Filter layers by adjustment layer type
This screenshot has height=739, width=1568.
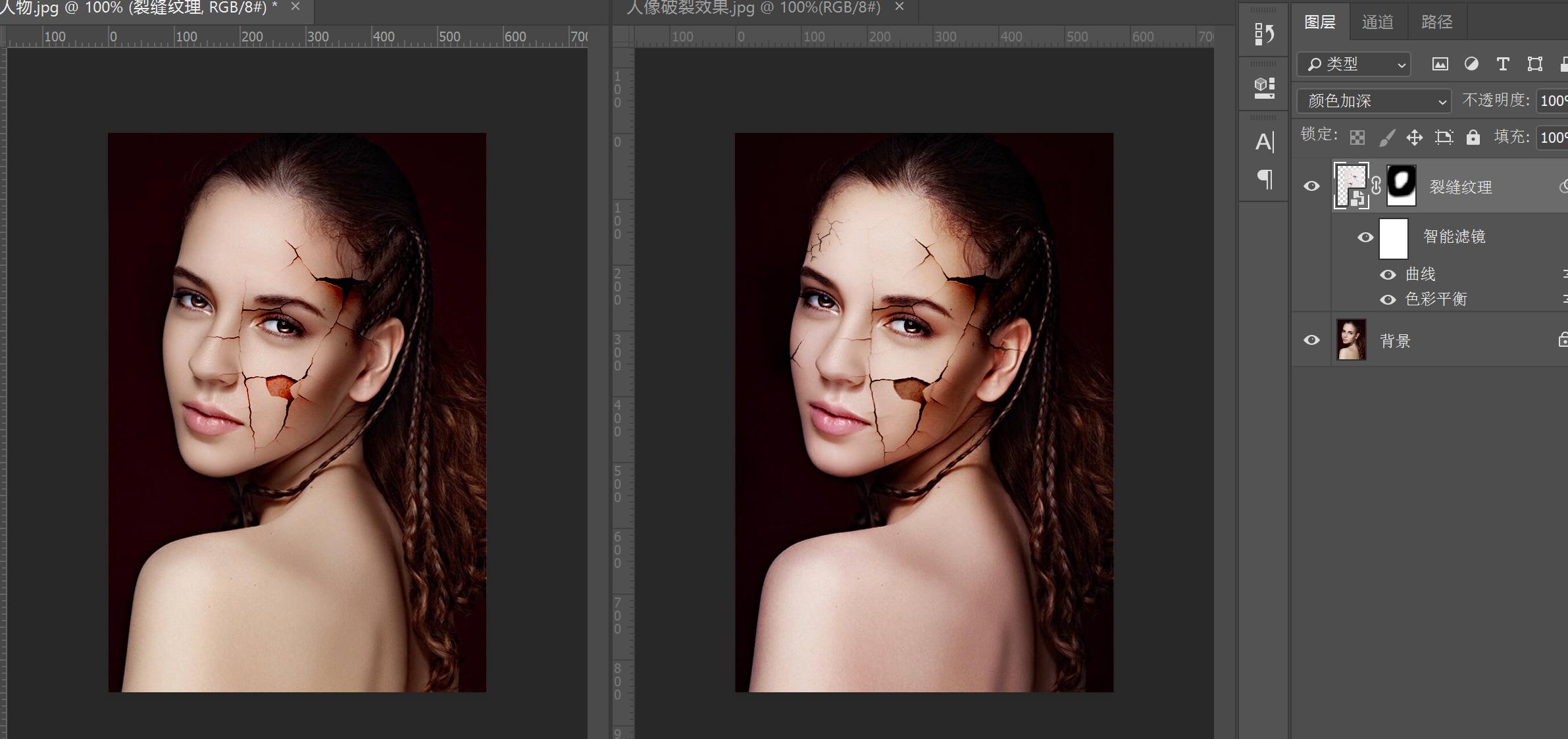tap(1472, 64)
